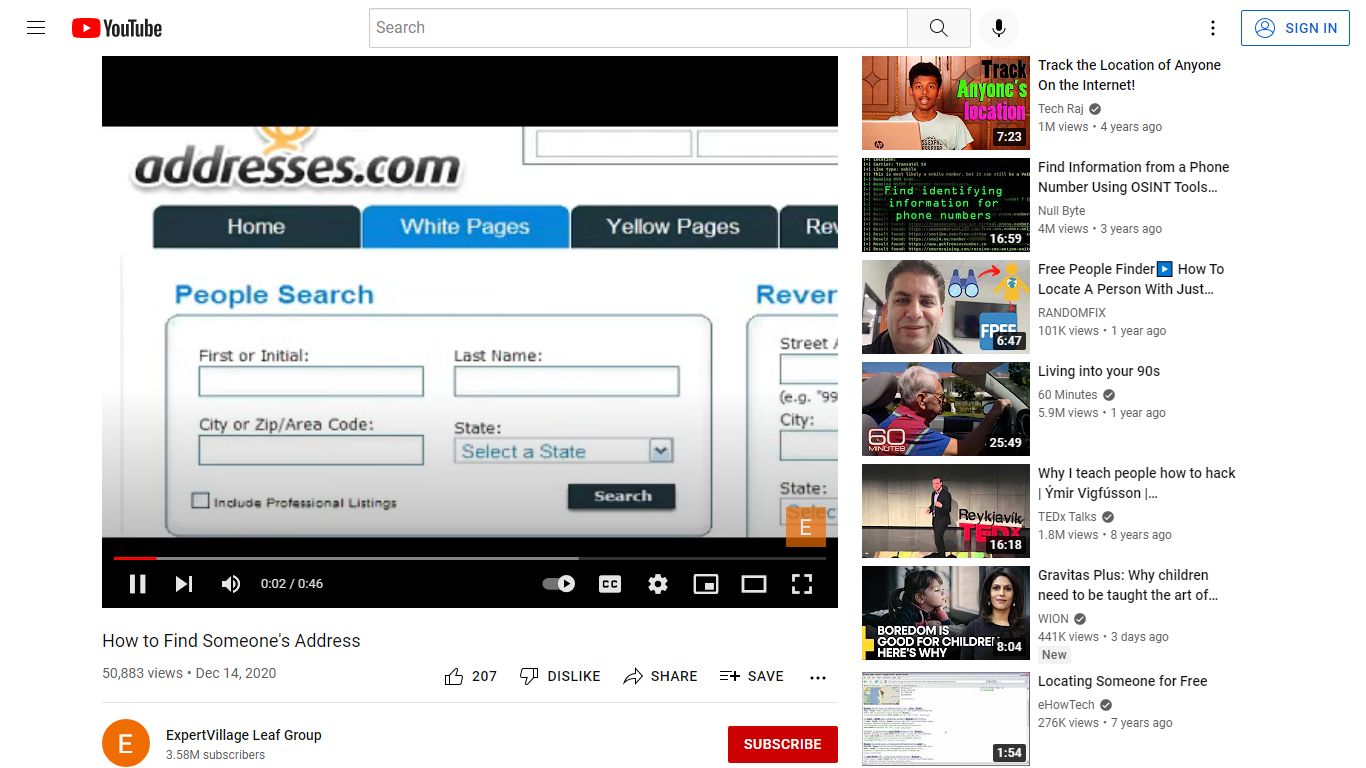The width and height of the screenshot is (1366, 768).
Task: Visit the 60 Minutes channel
Action: point(1068,395)
